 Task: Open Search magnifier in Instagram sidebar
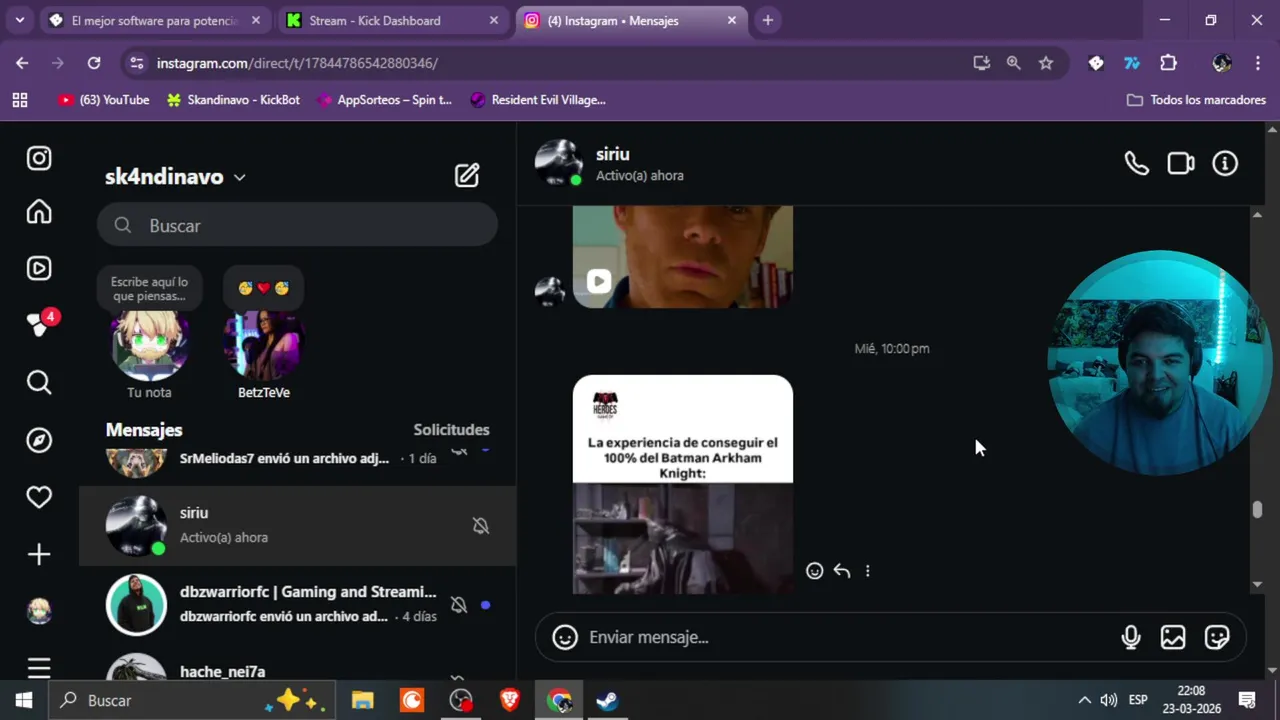click(x=39, y=382)
